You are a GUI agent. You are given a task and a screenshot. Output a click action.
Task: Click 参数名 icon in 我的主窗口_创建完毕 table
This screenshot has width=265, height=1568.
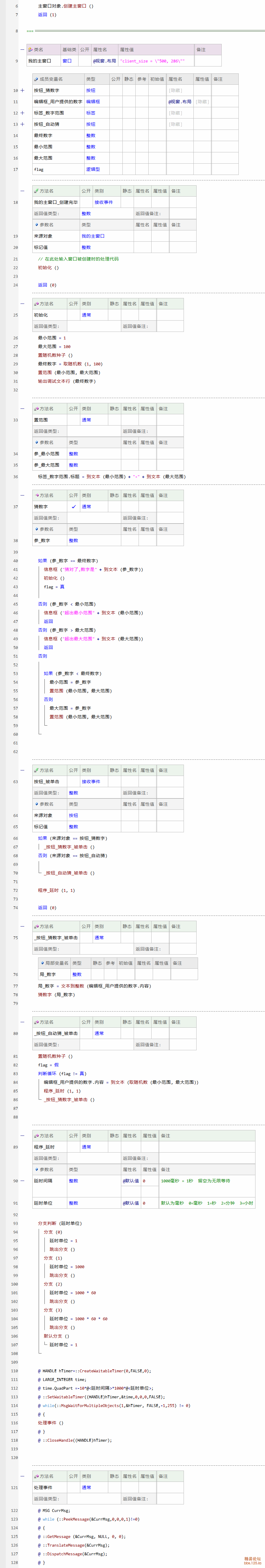pos(36,225)
